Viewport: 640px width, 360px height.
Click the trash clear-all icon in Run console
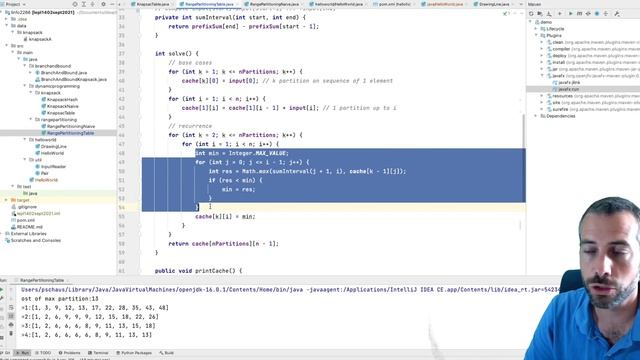pyautogui.click(x=11, y=334)
